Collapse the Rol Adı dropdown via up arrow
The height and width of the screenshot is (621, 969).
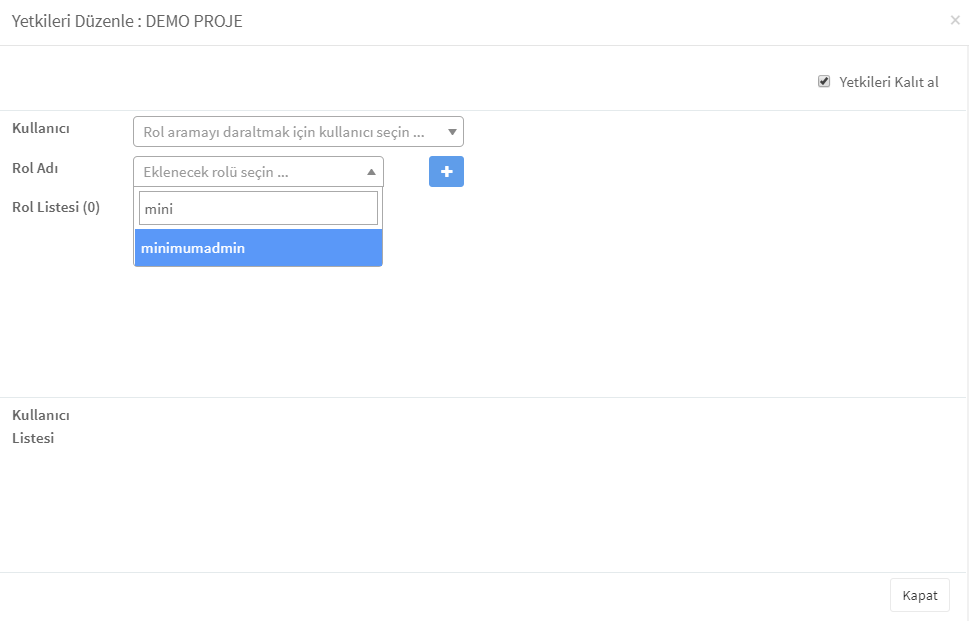pos(371,172)
